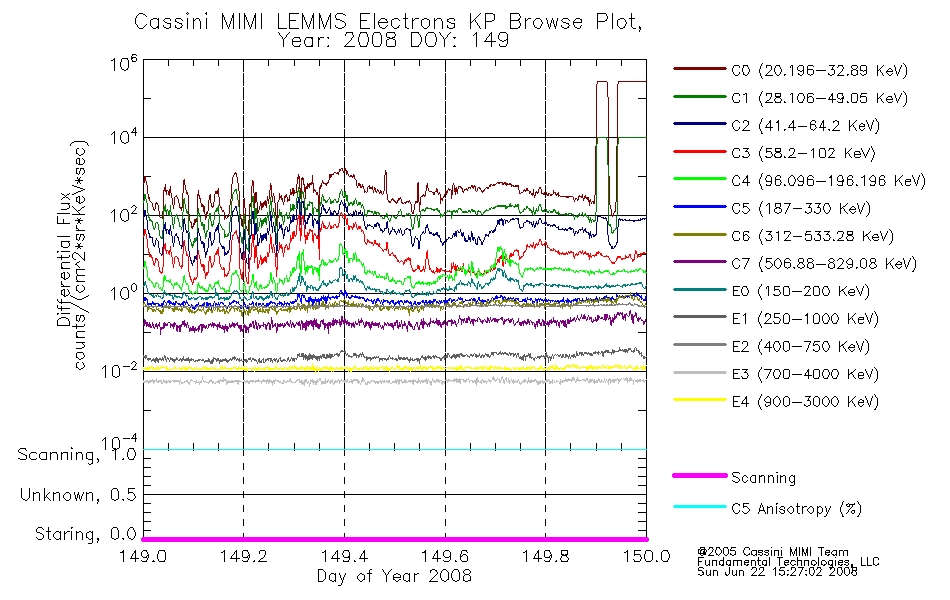Click the 149.6 x-axis tick label
950x600 pixels.
pyautogui.click(x=445, y=556)
